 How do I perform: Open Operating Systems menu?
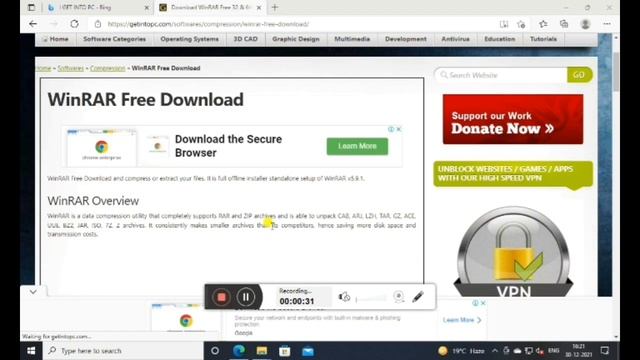coord(189,39)
